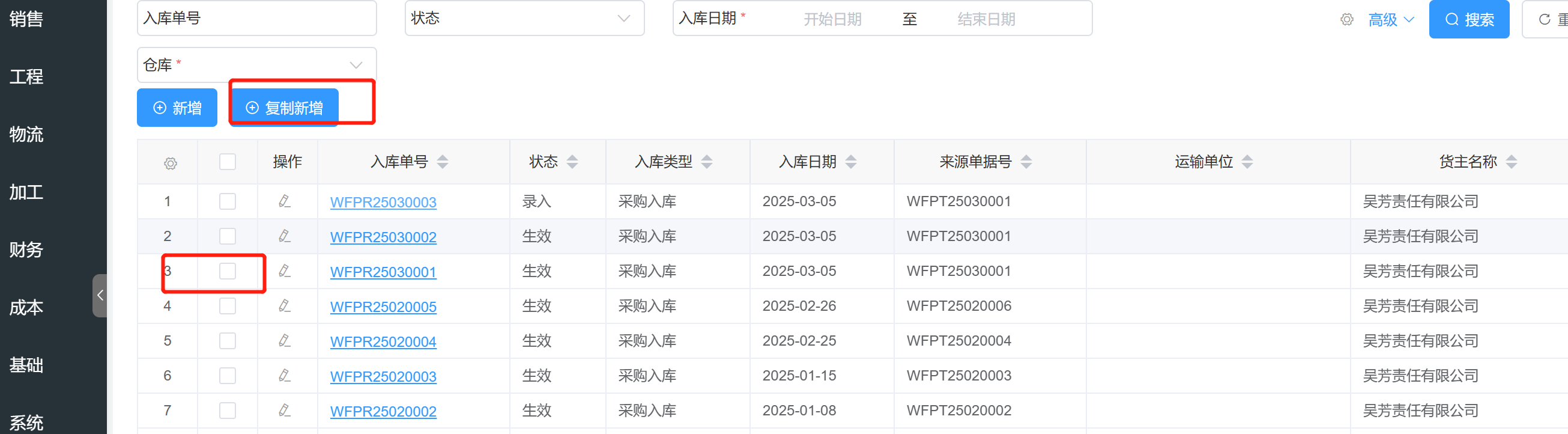The height and width of the screenshot is (434, 1568).
Task: Toggle the select-all header checkbox
Action: pyautogui.click(x=228, y=162)
